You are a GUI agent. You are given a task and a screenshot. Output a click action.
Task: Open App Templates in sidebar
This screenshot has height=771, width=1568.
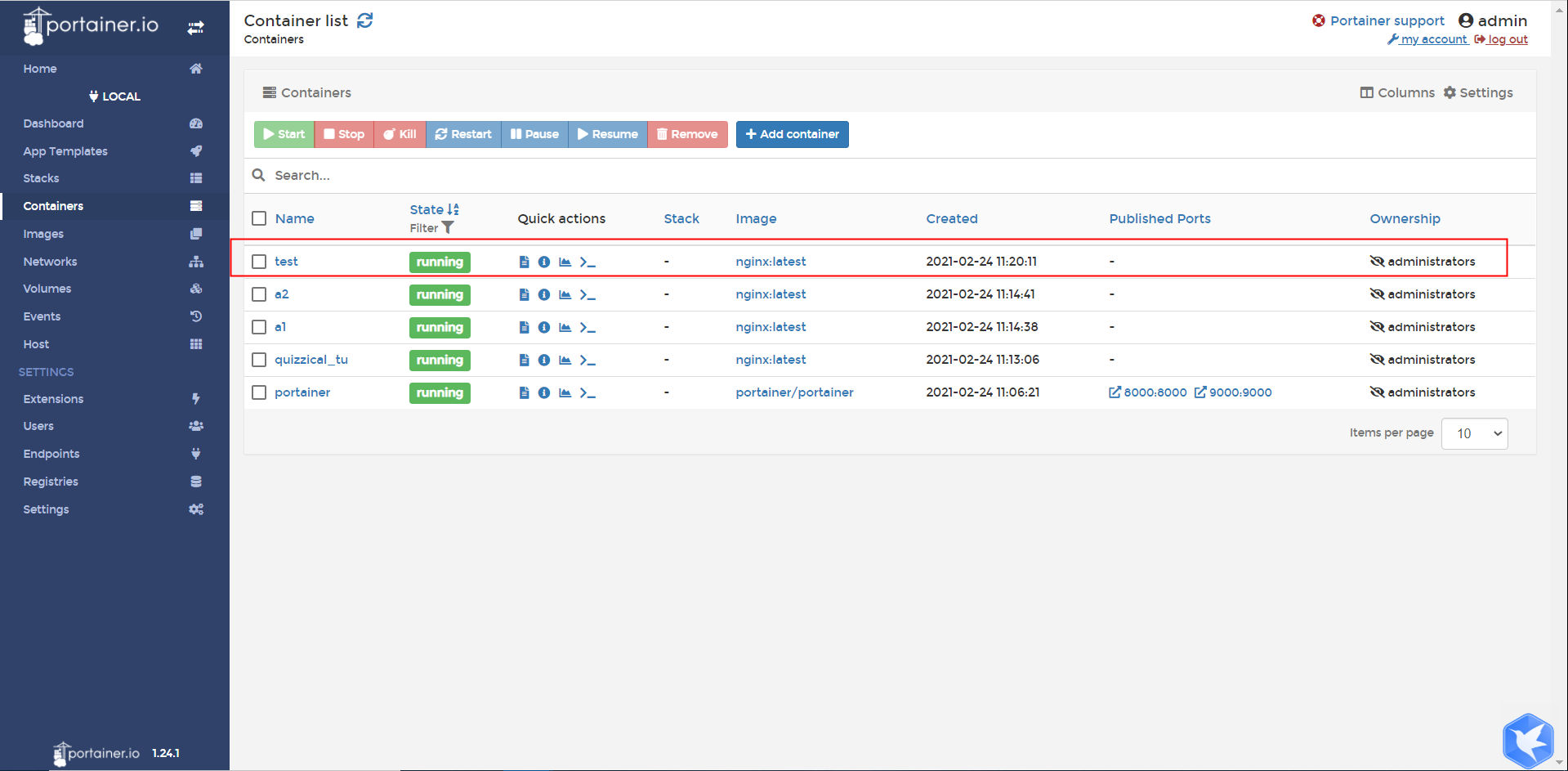pyautogui.click(x=114, y=151)
